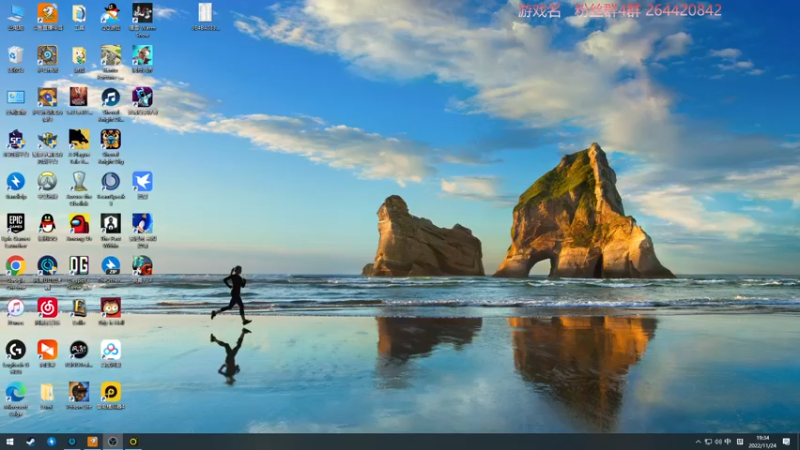Switch to the orange app in taskbar

(92, 442)
